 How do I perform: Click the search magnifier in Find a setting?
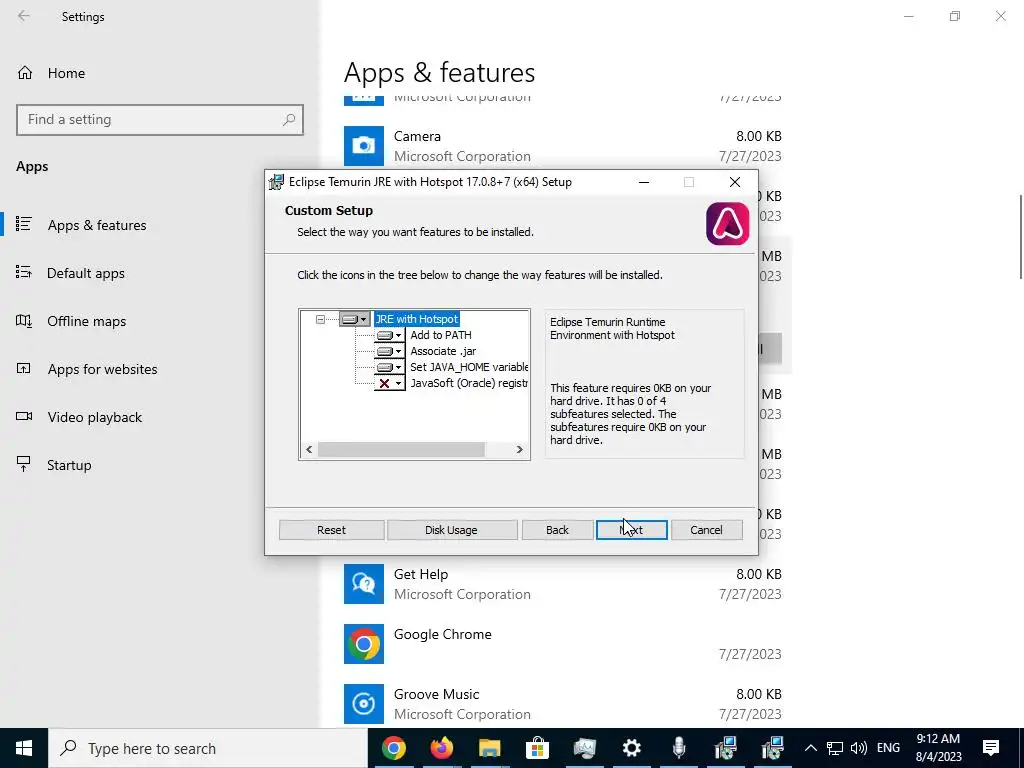(289, 120)
